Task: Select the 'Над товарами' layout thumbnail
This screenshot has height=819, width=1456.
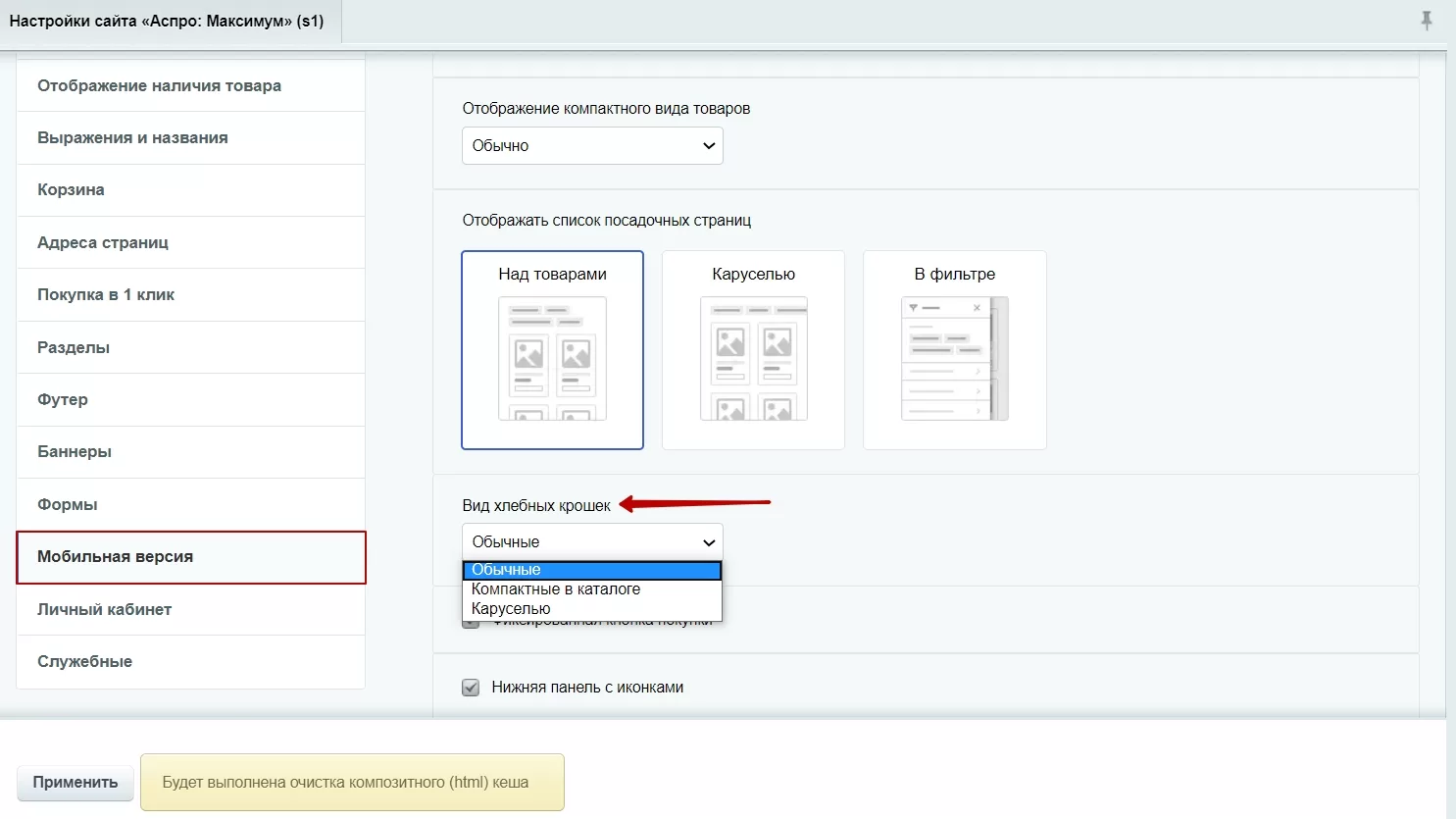Action: (552, 350)
